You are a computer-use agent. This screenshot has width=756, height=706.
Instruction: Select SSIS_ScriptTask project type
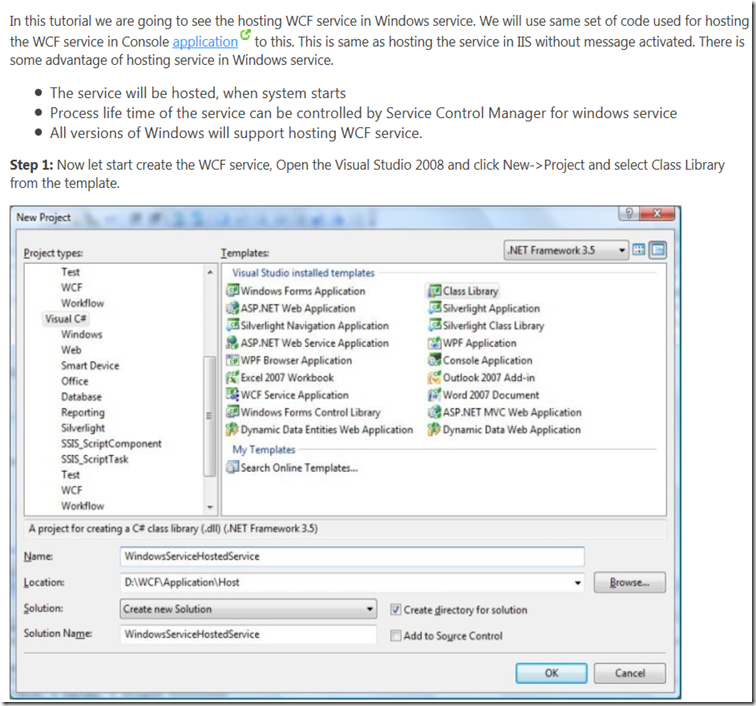tap(94, 459)
